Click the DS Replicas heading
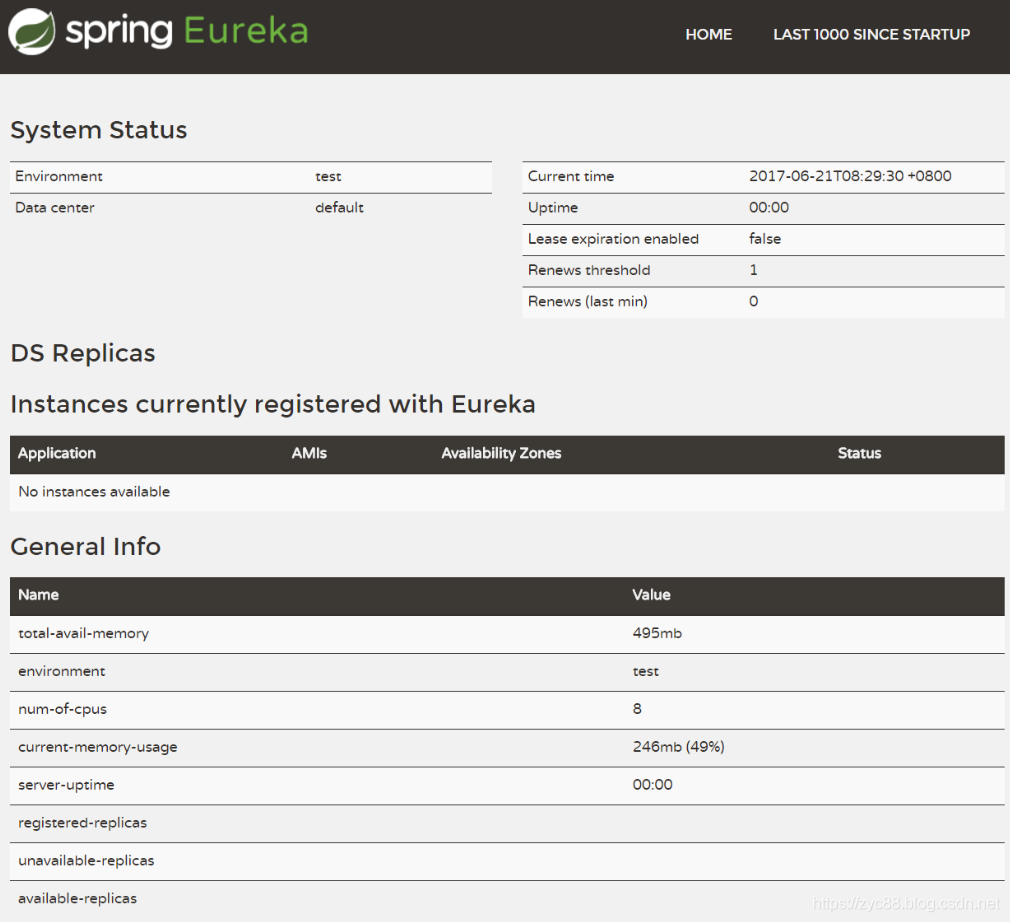This screenshot has height=922, width=1010. coord(82,353)
